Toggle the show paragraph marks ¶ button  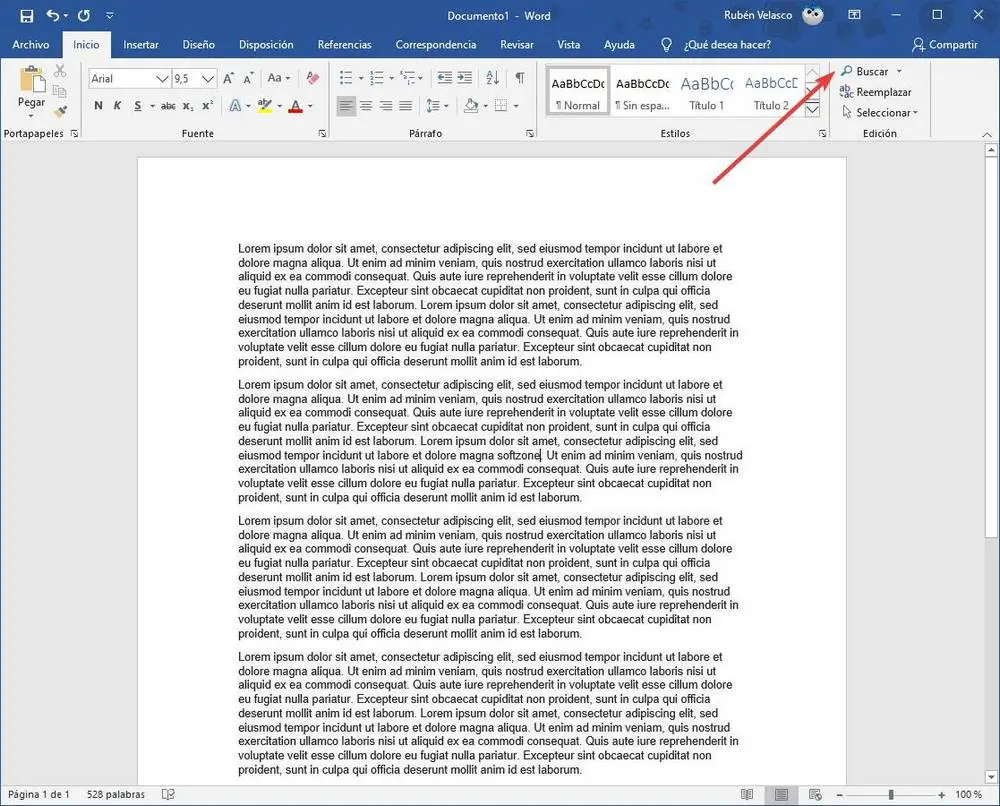520,78
